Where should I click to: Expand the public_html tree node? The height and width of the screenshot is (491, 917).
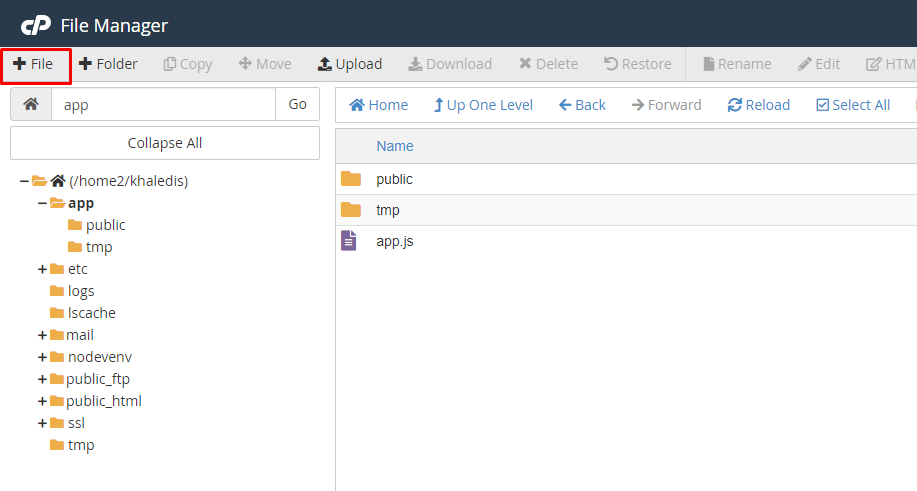point(42,401)
